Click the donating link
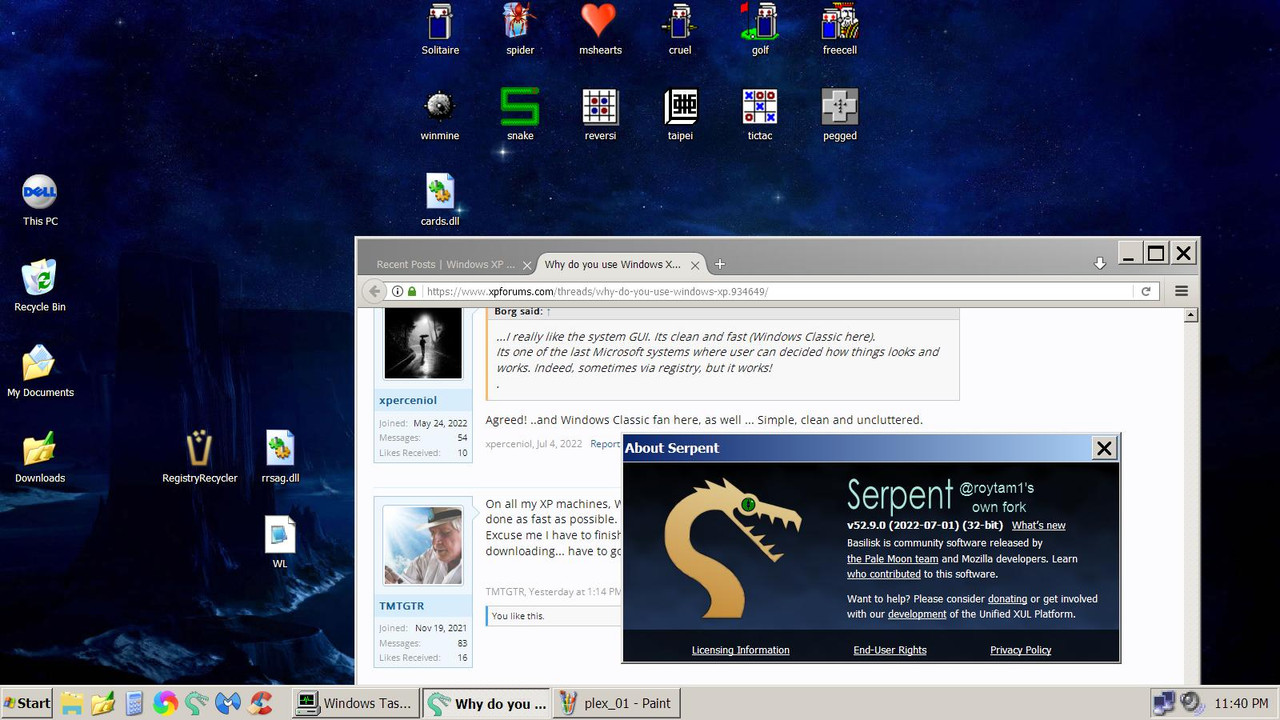This screenshot has height=720, width=1280. tap(1007, 599)
